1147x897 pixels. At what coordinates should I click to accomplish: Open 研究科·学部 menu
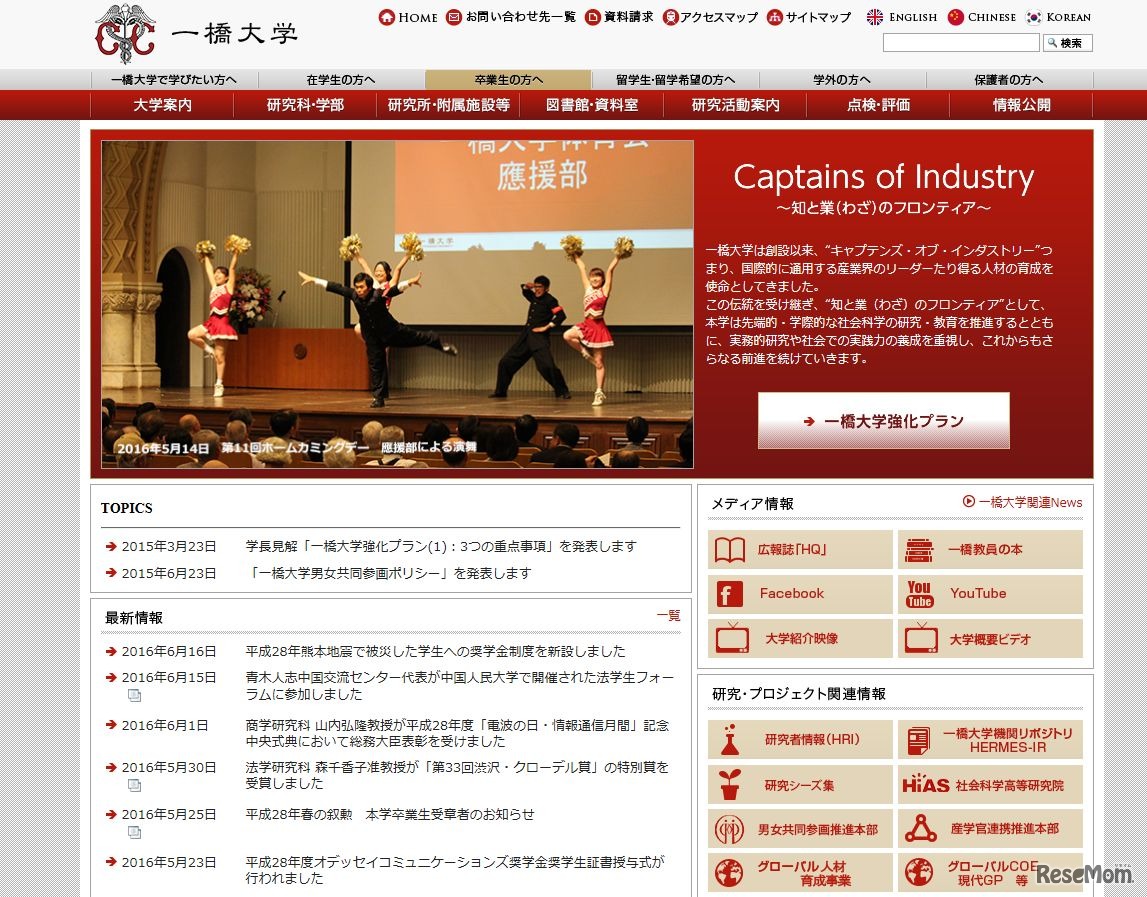click(x=305, y=105)
